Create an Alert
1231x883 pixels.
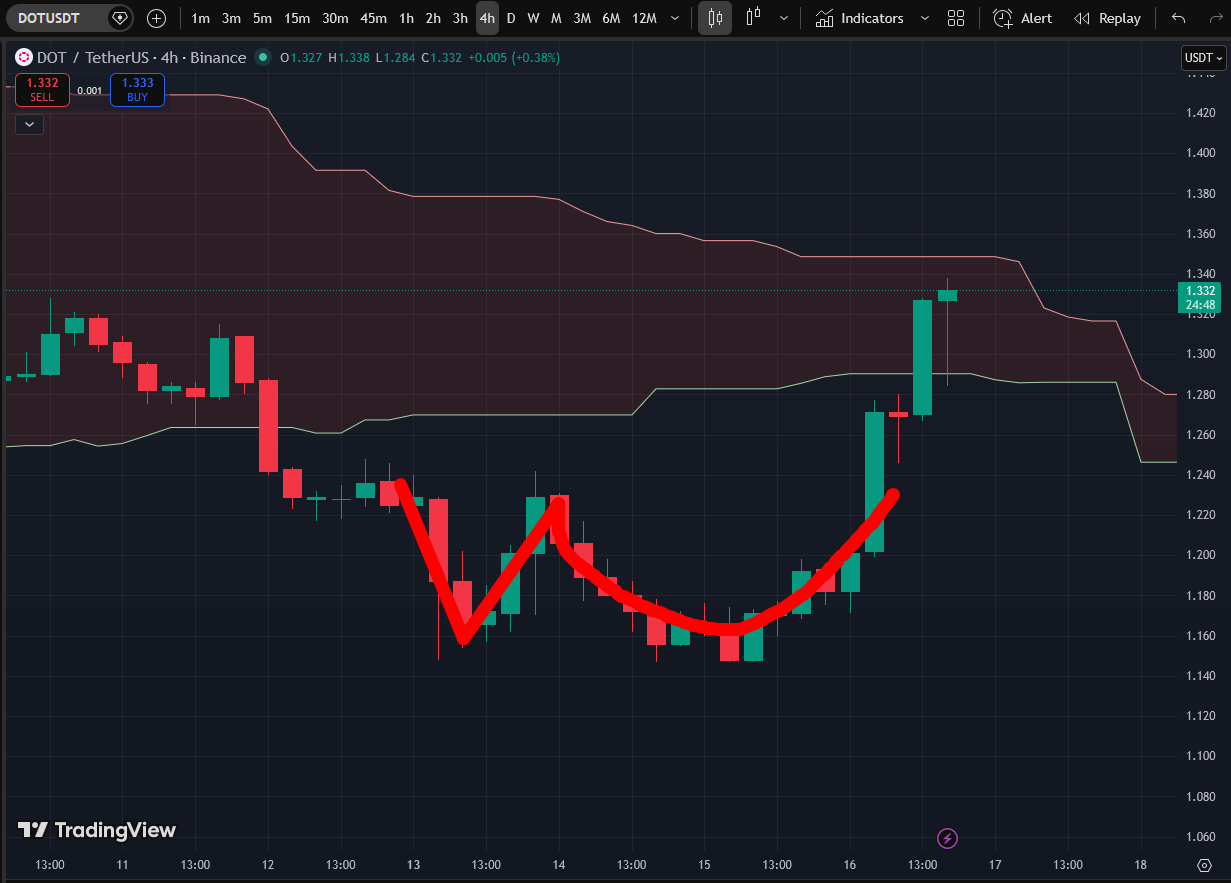1022,18
